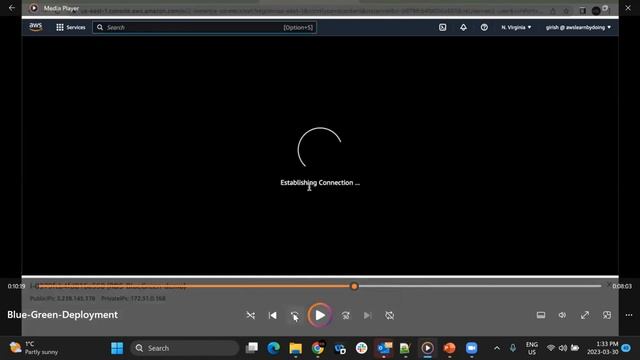Open Outlook from taskbar
The image size is (640, 360).
click(384, 348)
